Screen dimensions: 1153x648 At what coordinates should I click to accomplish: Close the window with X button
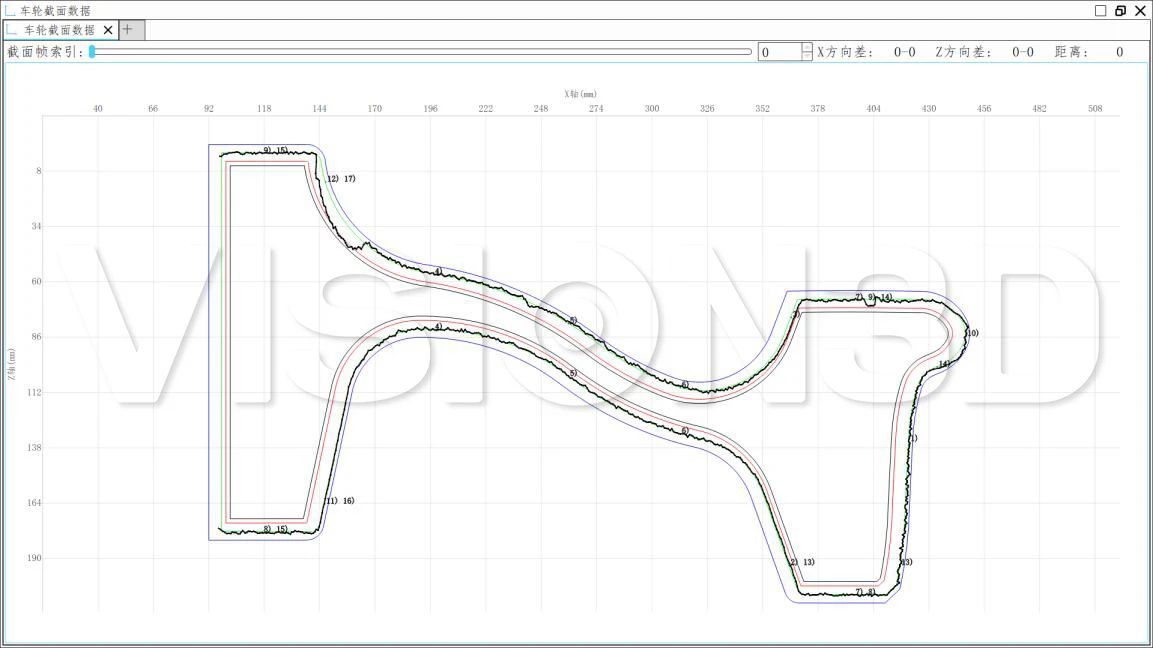[x=1140, y=10]
